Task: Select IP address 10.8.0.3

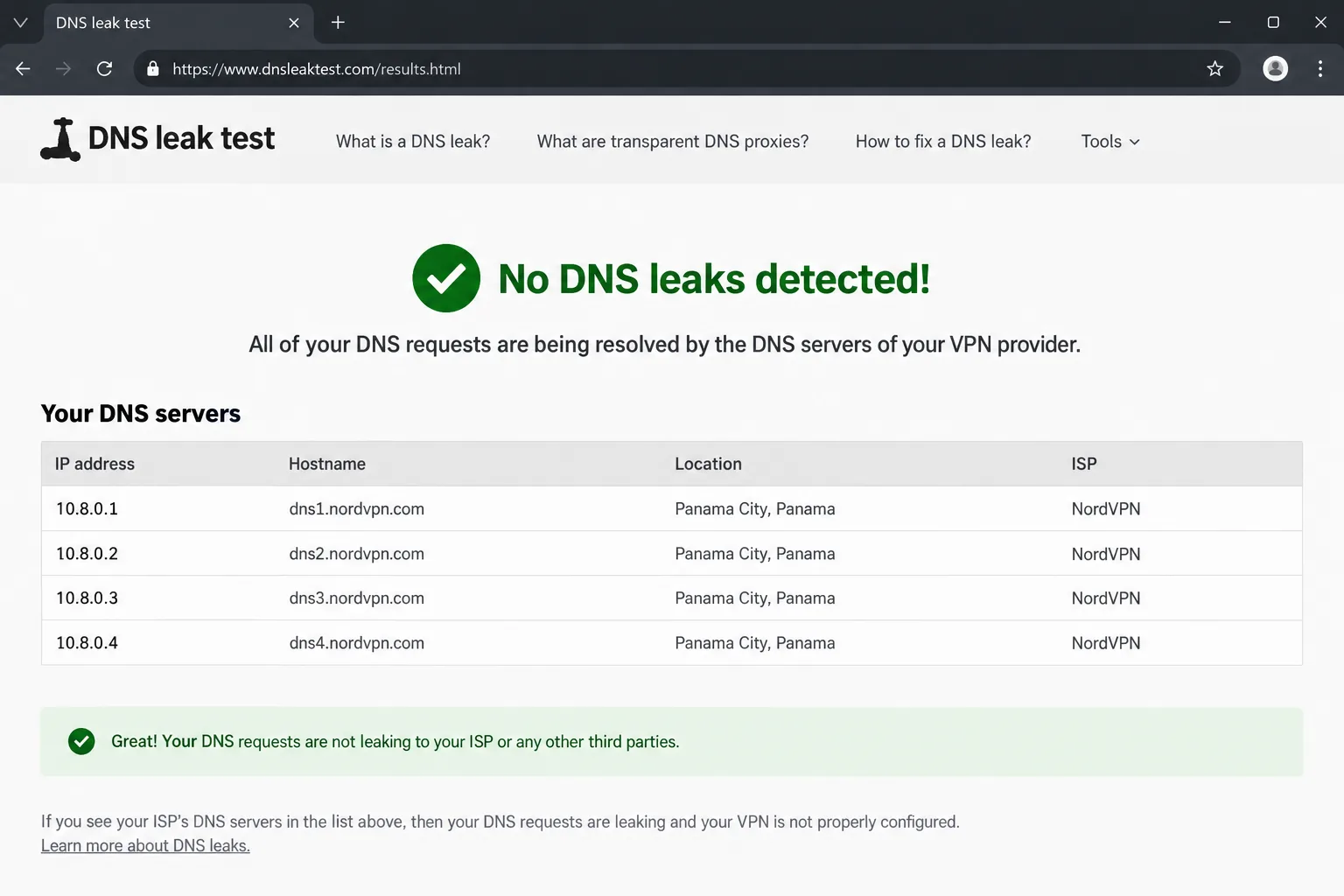Action: tap(87, 598)
